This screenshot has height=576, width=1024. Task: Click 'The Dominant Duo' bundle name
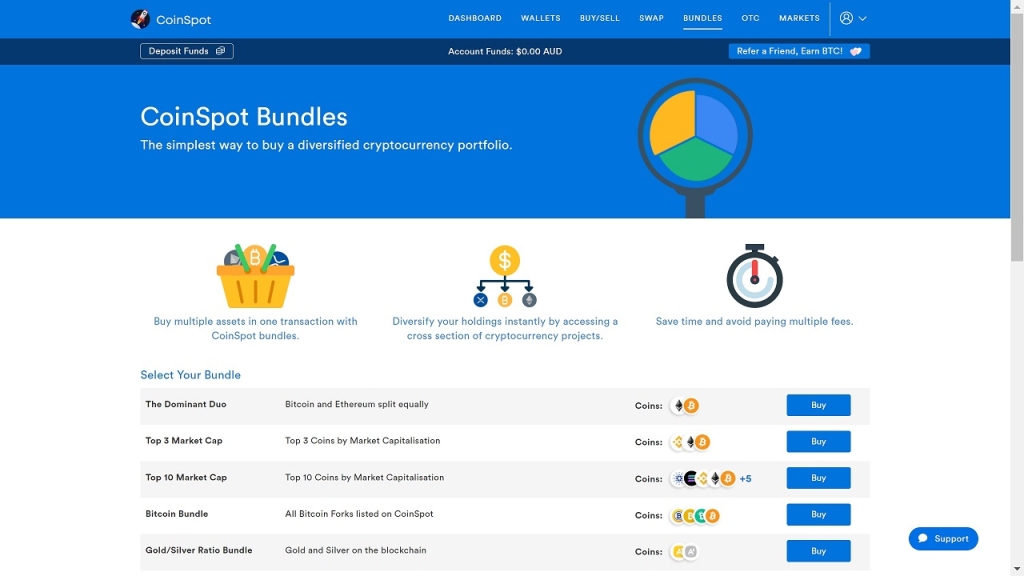185,404
